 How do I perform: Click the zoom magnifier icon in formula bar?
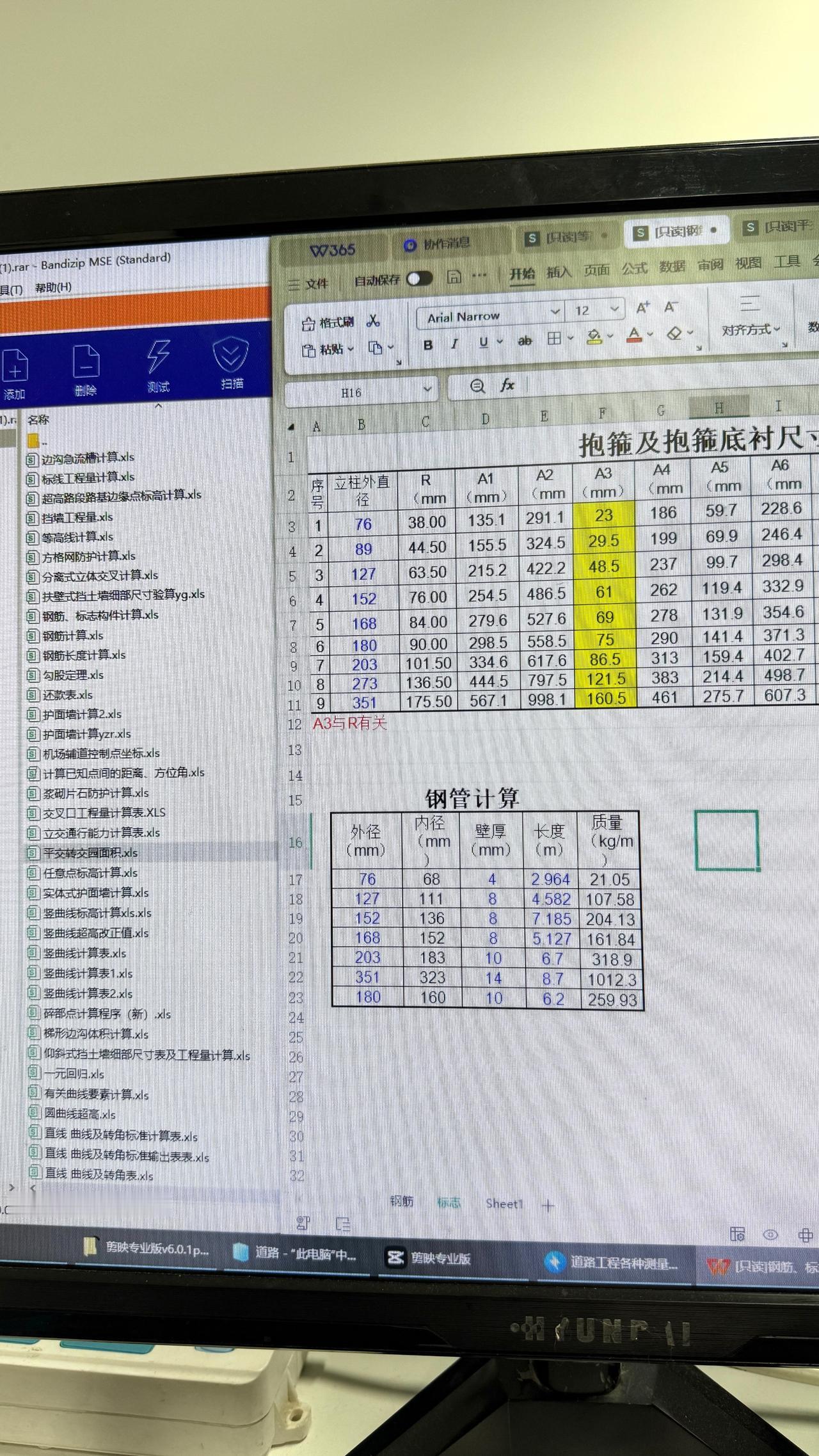[477, 386]
